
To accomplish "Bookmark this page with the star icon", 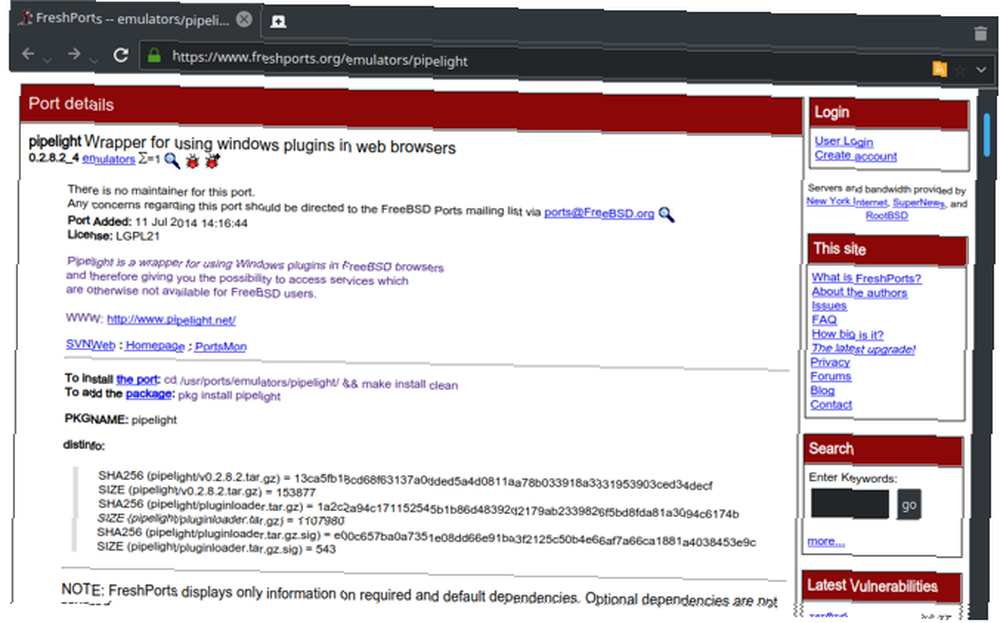I will 960,70.
